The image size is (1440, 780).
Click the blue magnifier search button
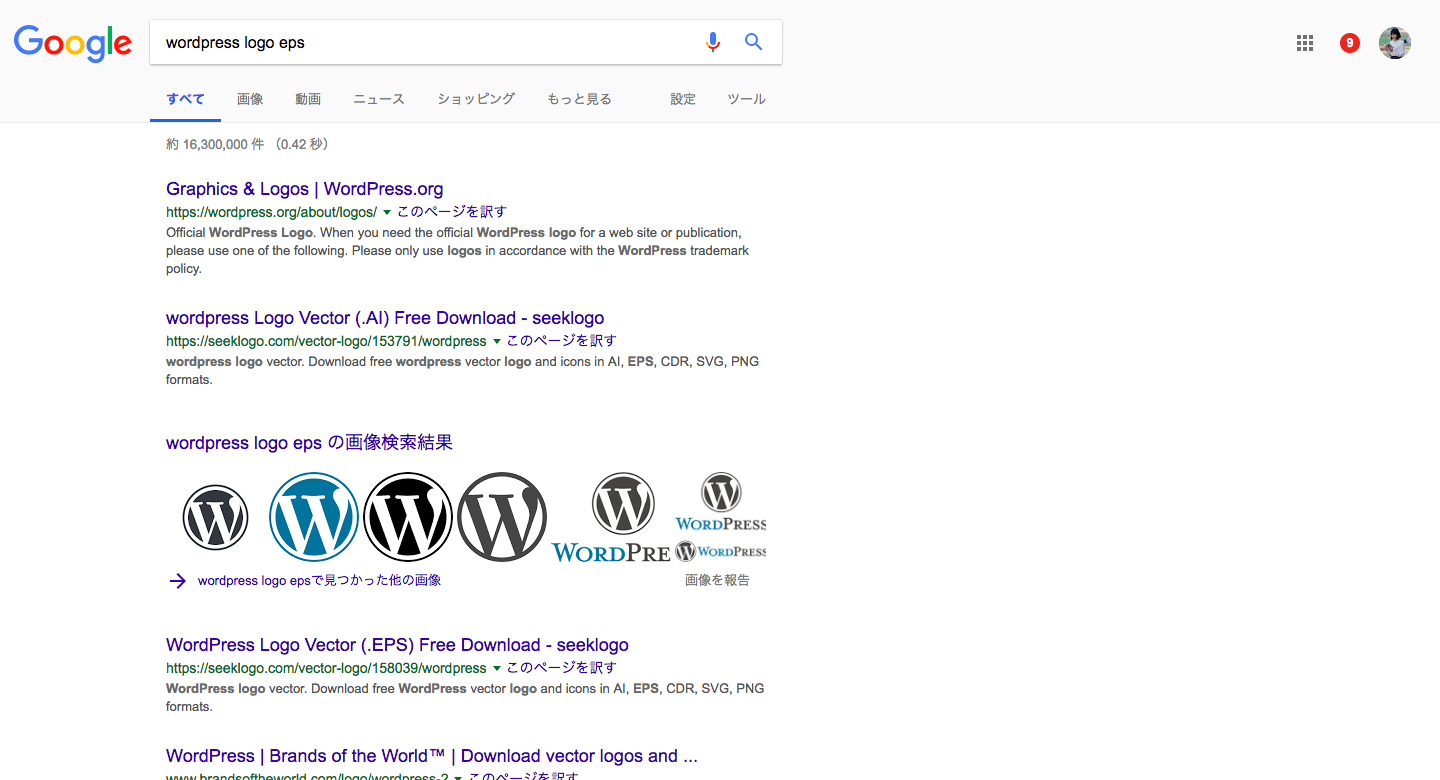[754, 42]
